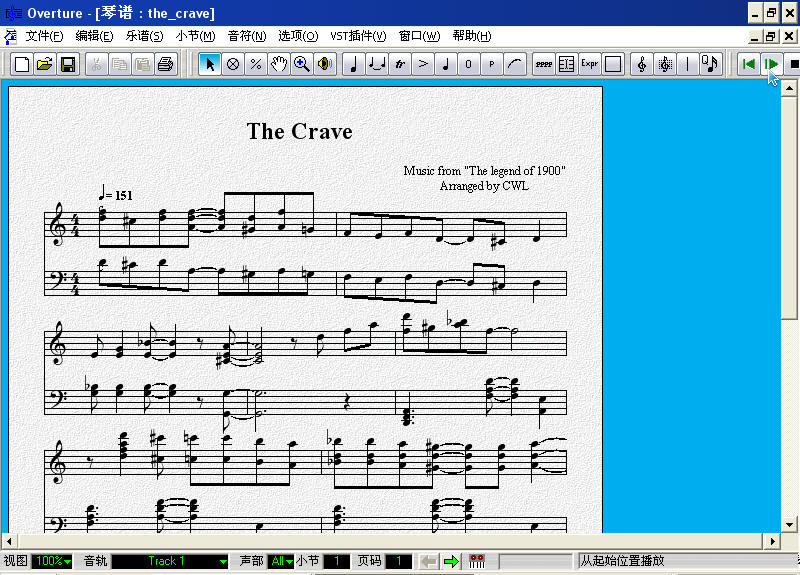Image resolution: width=800 pixels, height=575 pixels.
Task: Open the 音符(N) Notes menu
Action: coord(247,36)
